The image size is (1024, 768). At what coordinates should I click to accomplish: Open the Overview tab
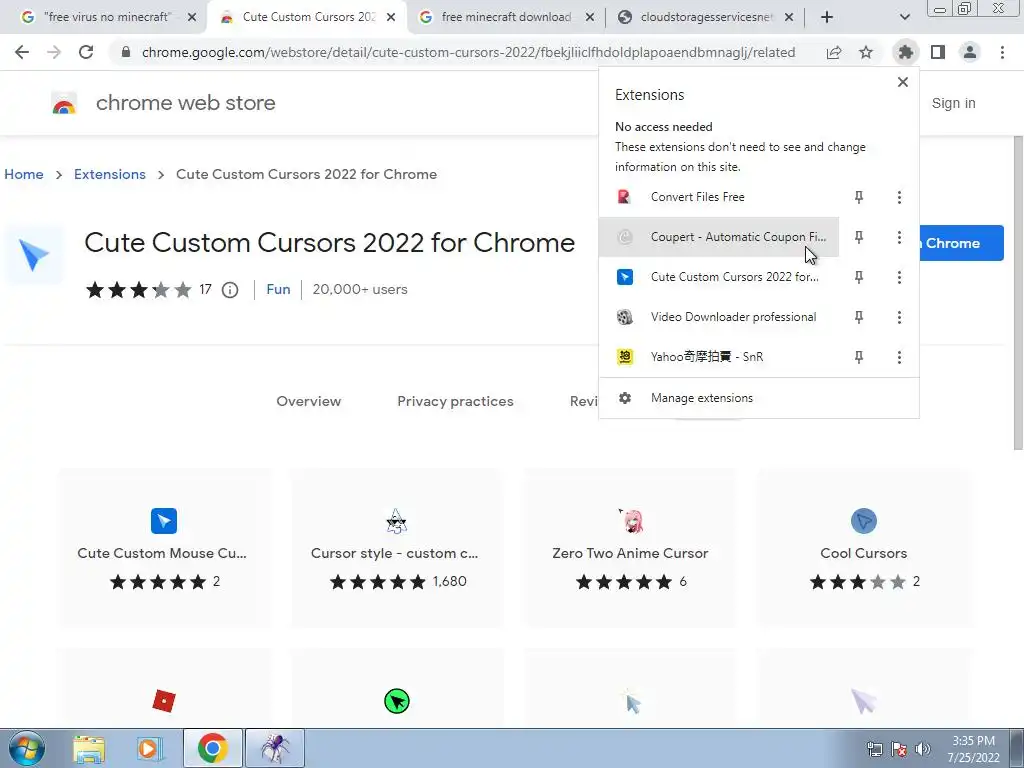(308, 401)
